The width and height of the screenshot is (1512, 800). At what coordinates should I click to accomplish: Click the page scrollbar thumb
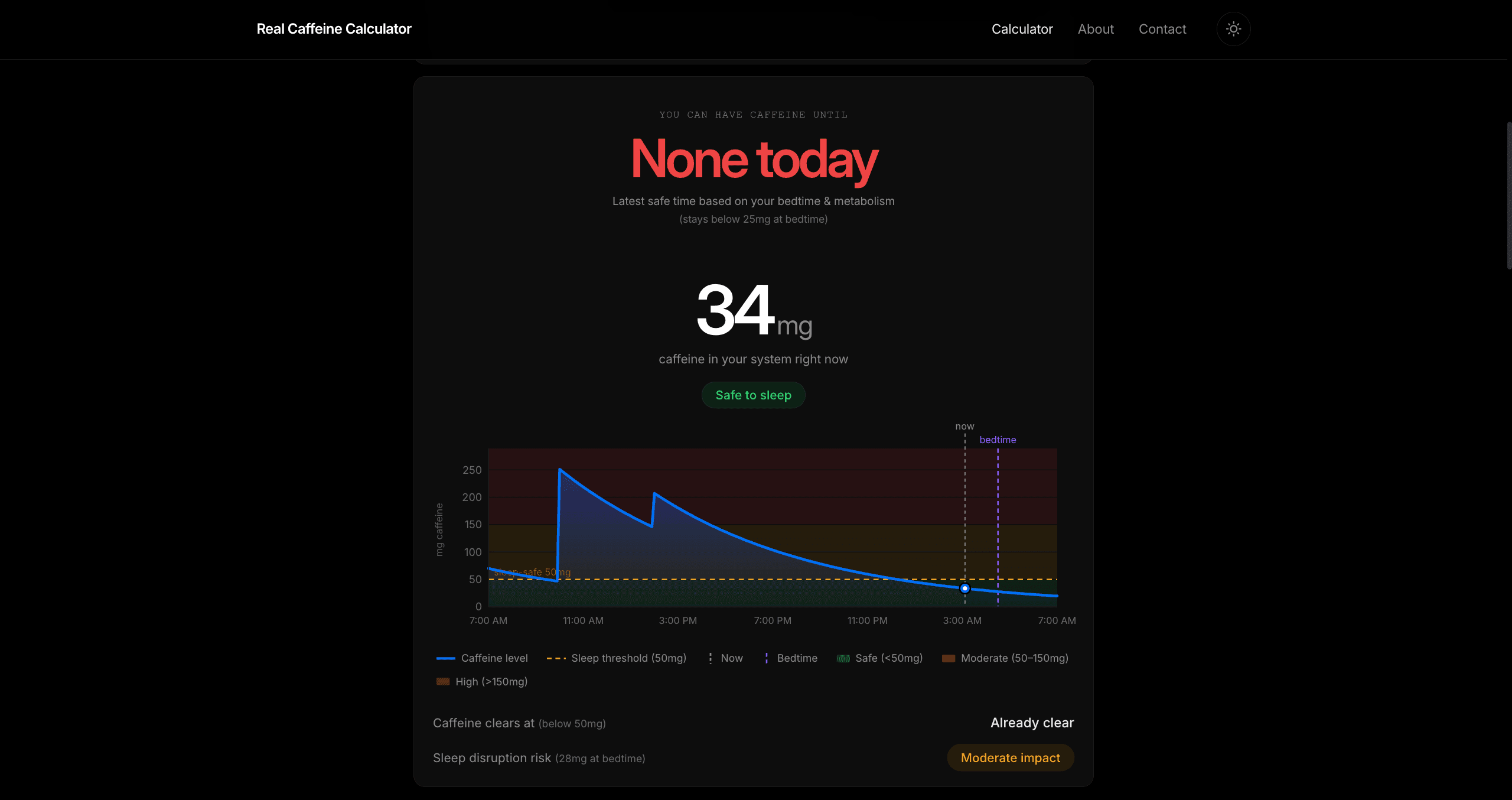[x=1508, y=195]
